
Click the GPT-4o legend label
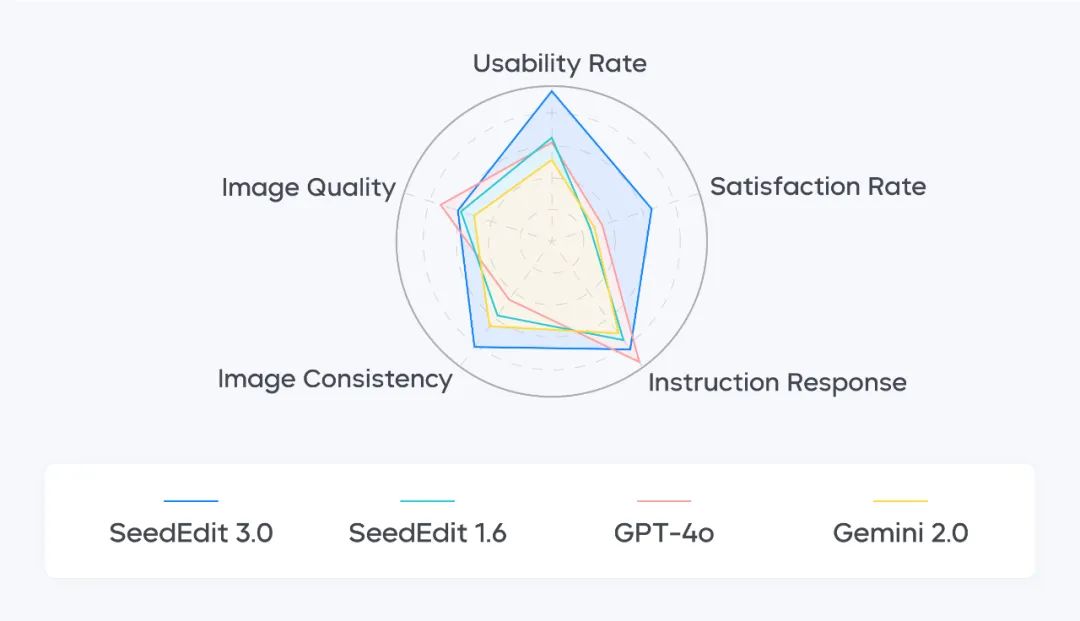tap(664, 533)
